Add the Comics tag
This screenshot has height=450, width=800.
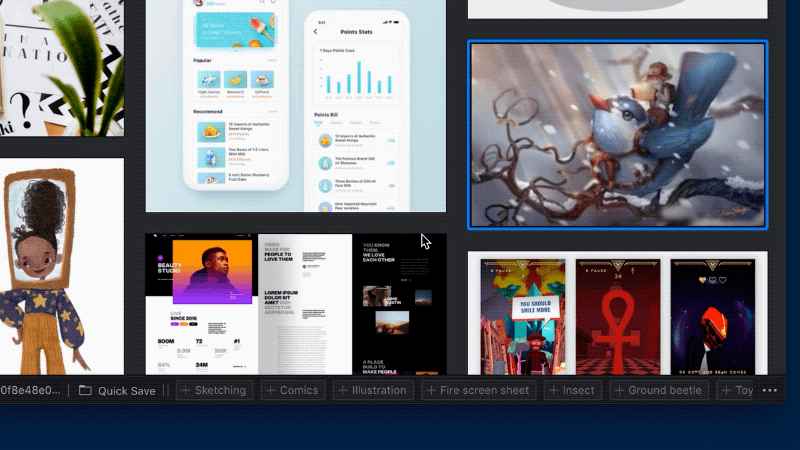[293, 390]
